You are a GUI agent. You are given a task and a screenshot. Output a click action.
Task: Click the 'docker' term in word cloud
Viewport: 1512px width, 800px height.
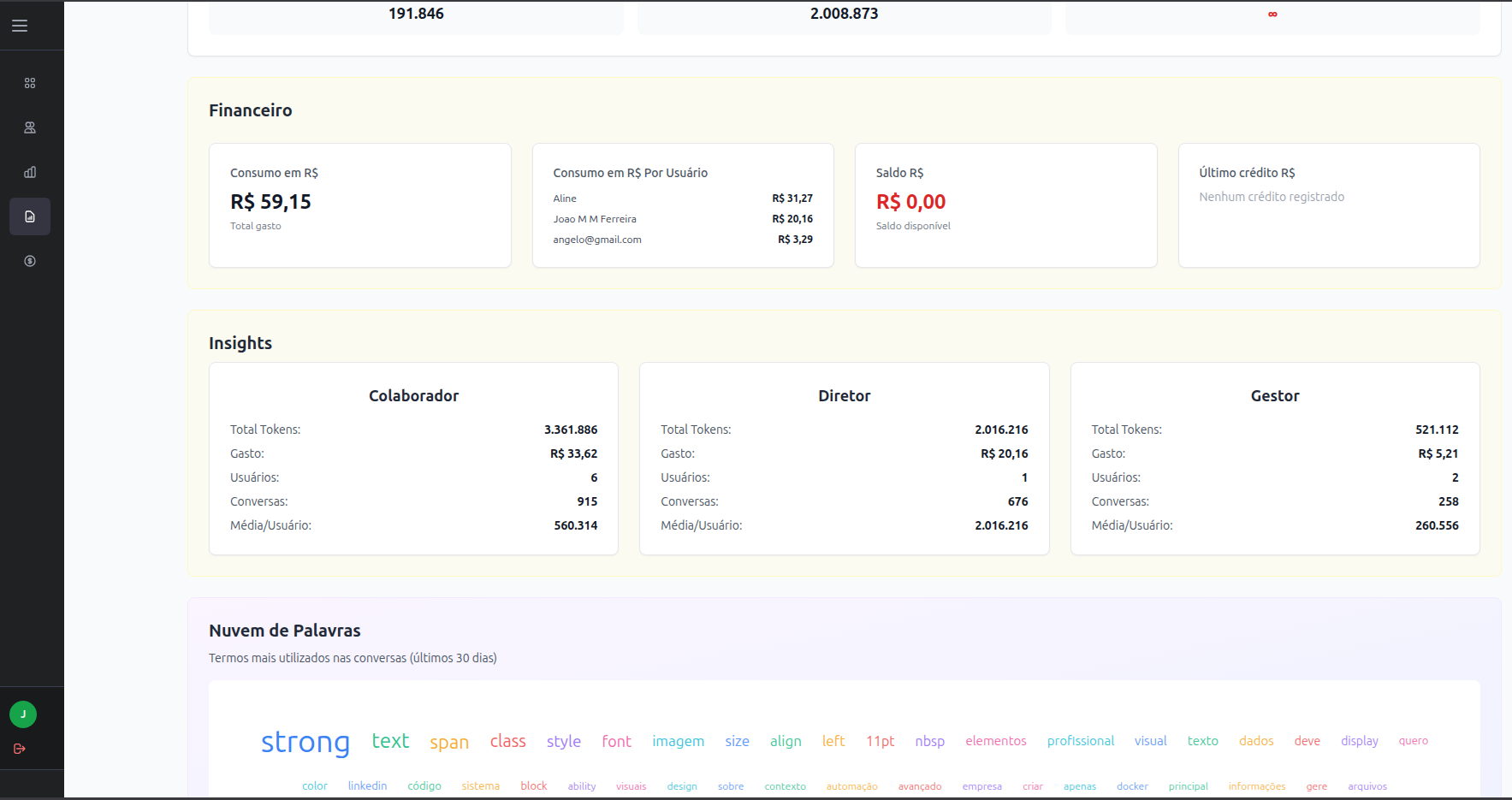(1131, 786)
